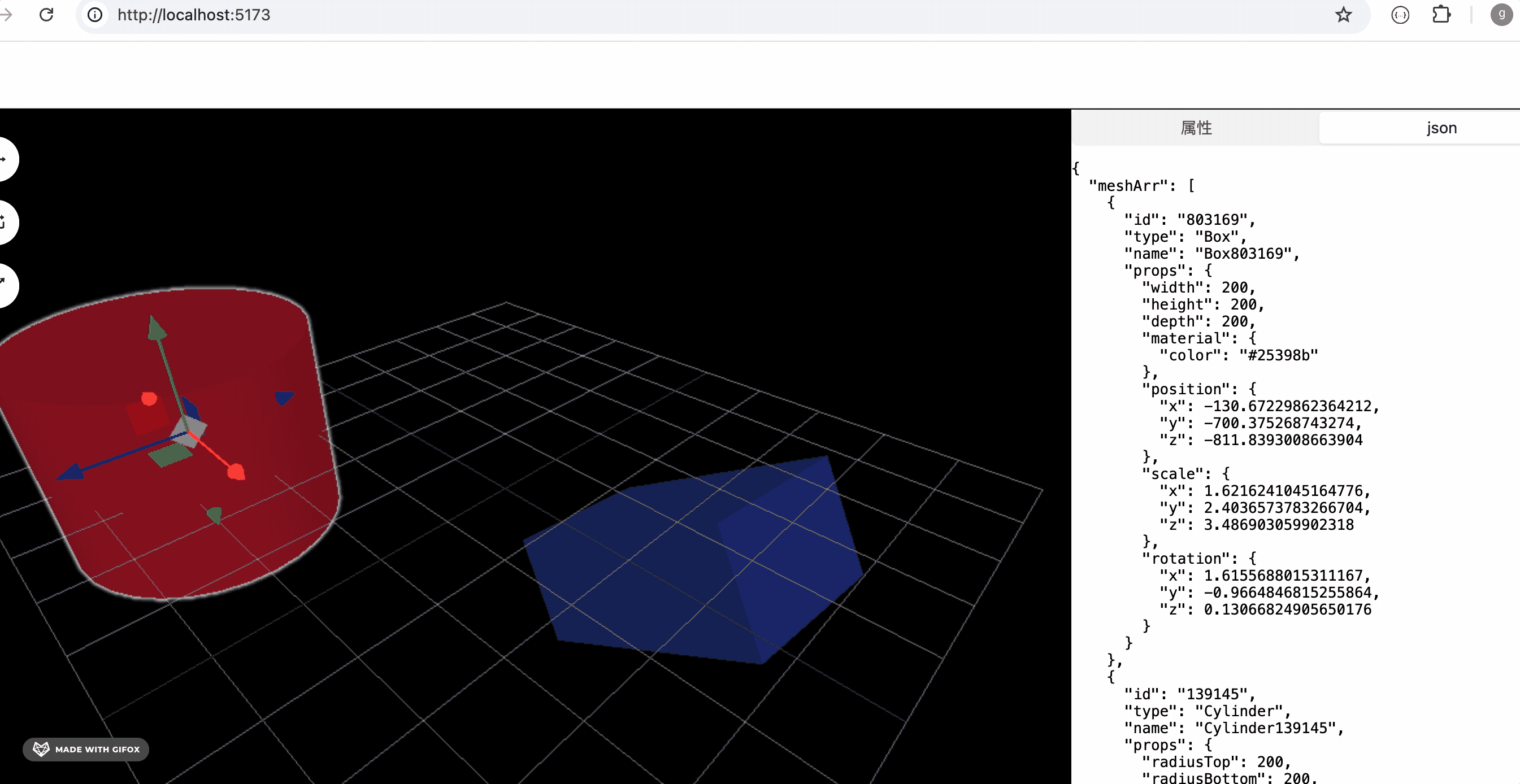This screenshot has height=784, width=1520.
Task: Click the "name": "Box803169" line
Action: 1211,254
